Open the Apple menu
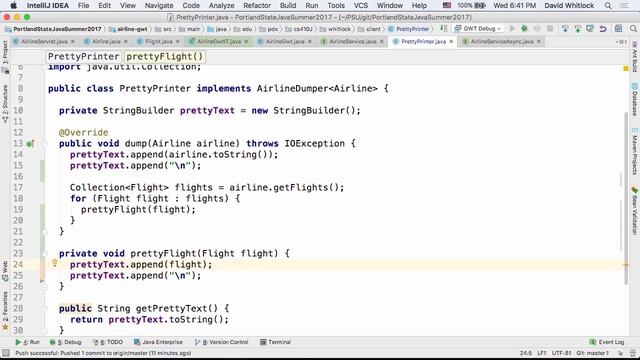Viewport: 640px width, 360px height. point(13,6)
